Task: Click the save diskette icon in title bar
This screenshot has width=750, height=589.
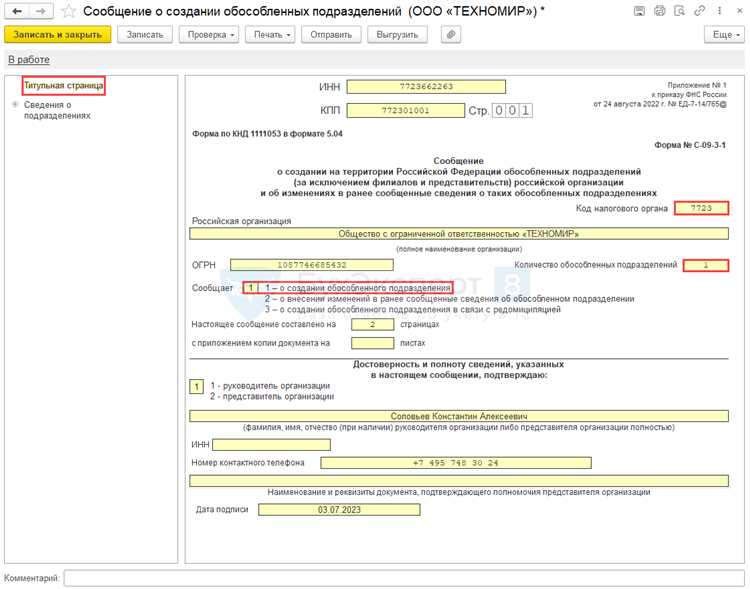Action: click(639, 11)
